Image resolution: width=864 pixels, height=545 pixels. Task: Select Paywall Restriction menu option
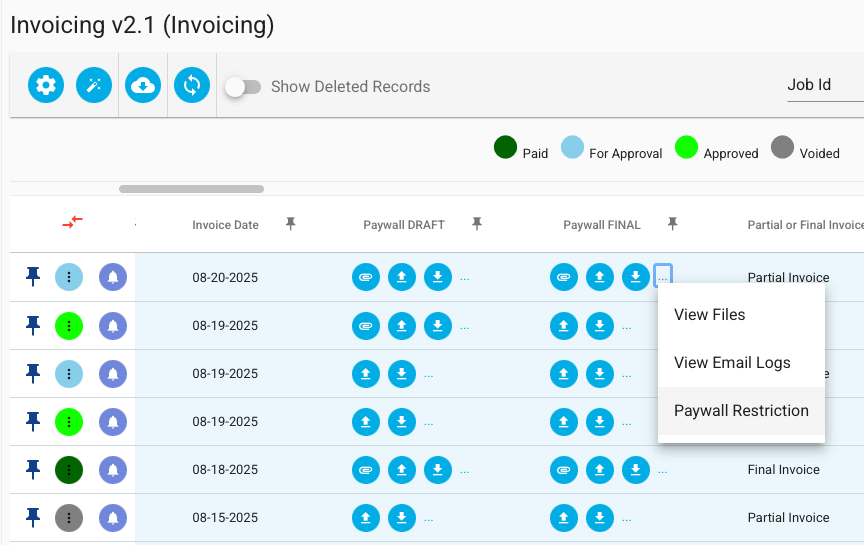(x=741, y=411)
